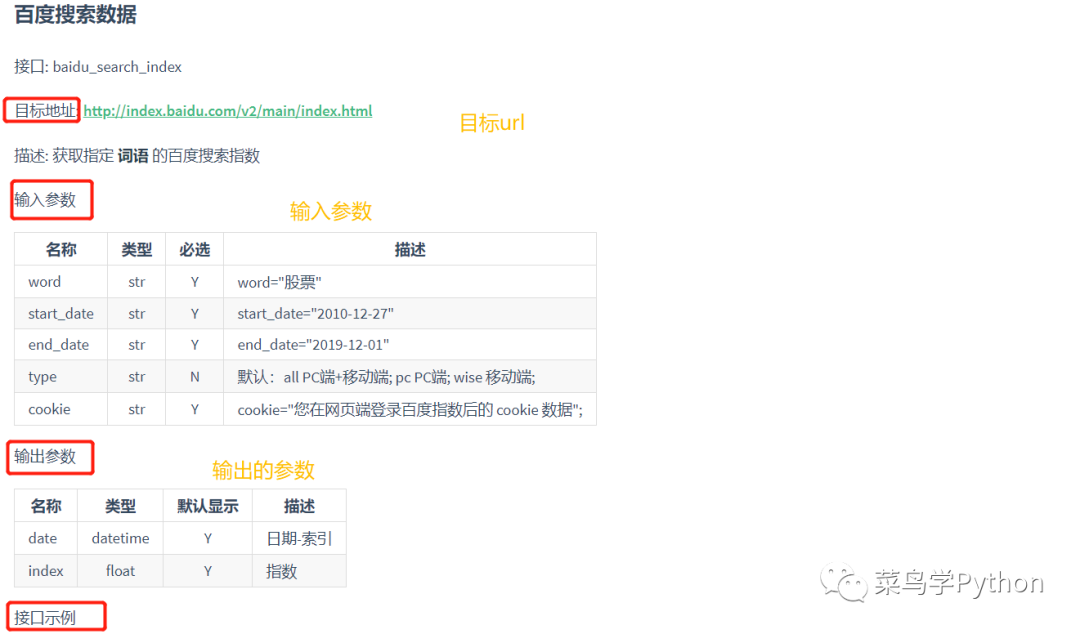The image size is (1080, 634).
Task: Click the '名称' header in output table
Action: 46,506
